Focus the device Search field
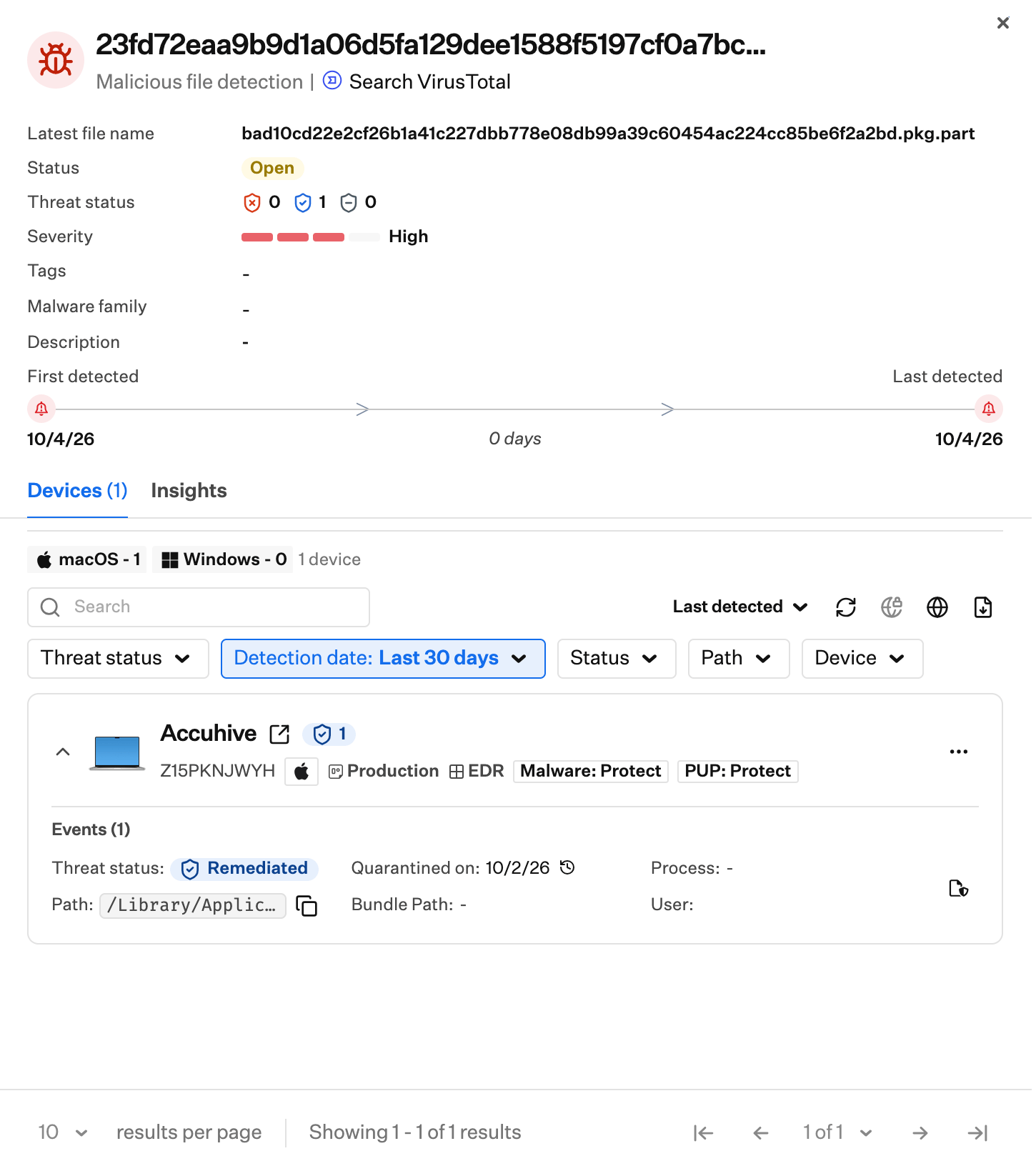Viewport: 1036px width, 1176px height. (x=199, y=607)
